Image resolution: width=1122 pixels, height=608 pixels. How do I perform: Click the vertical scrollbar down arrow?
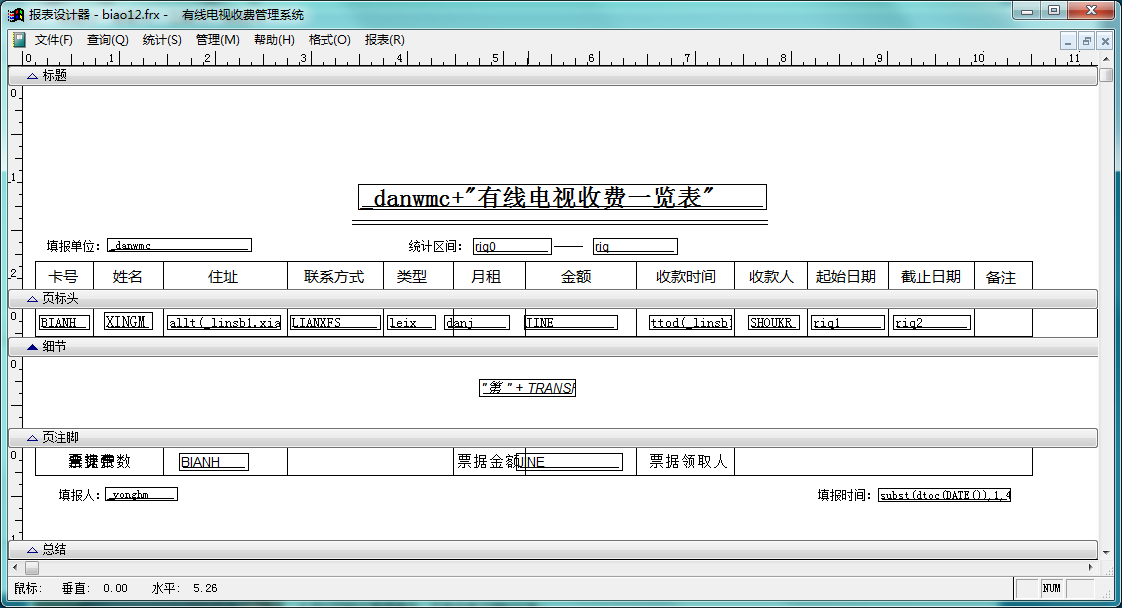(x=1105, y=551)
